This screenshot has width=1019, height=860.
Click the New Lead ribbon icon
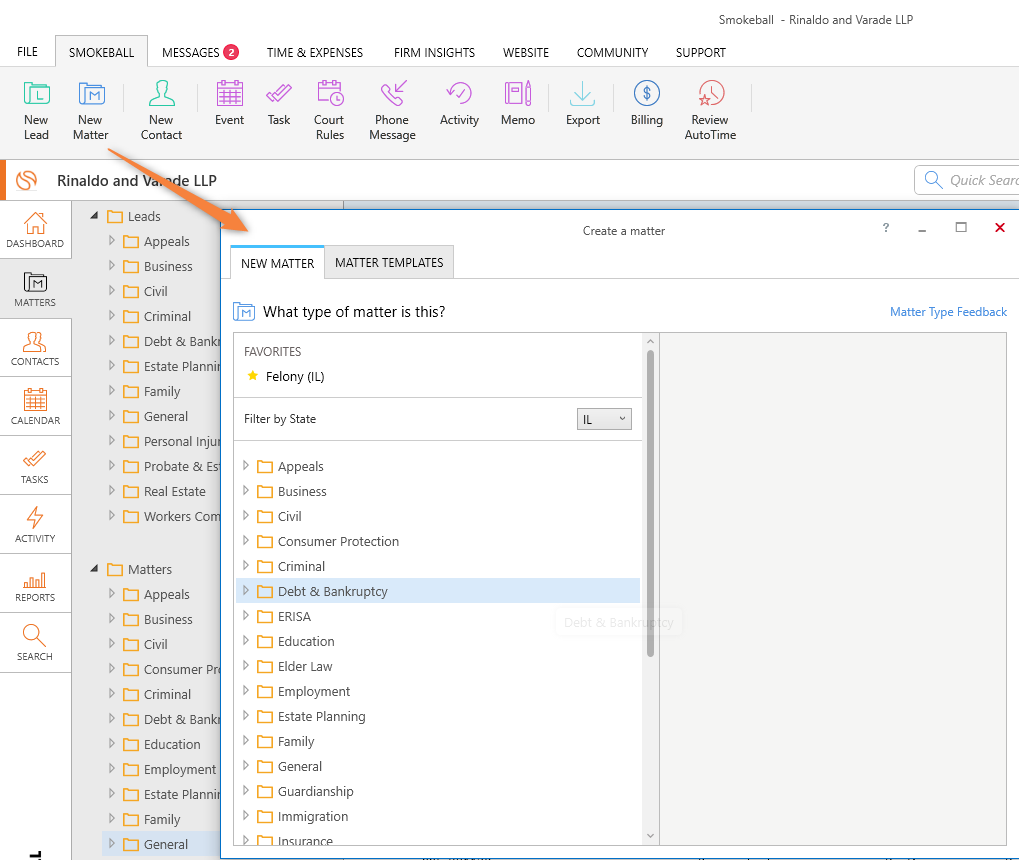tap(36, 110)
